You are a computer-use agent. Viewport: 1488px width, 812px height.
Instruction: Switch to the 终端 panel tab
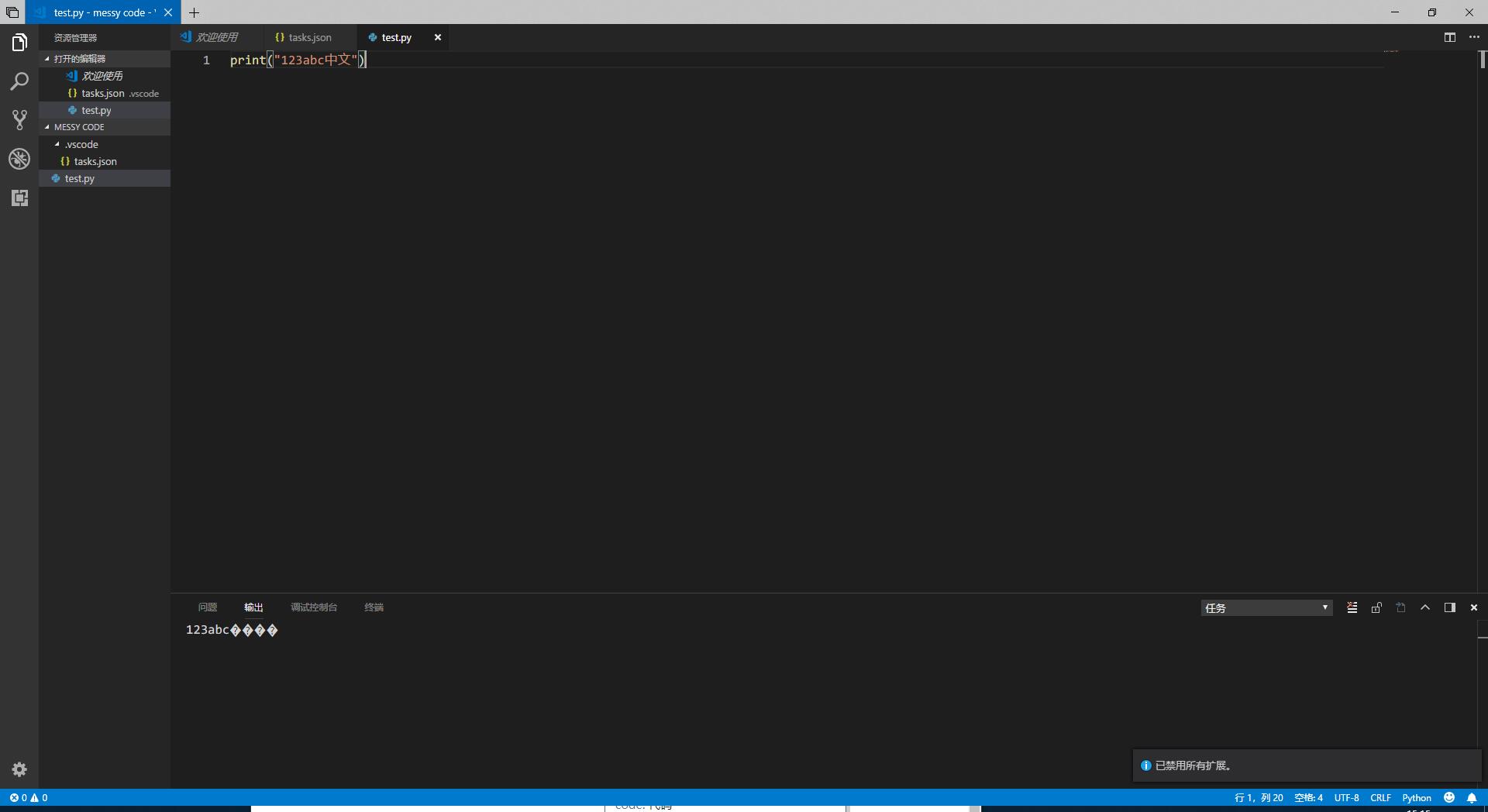(x=374, y=607)
